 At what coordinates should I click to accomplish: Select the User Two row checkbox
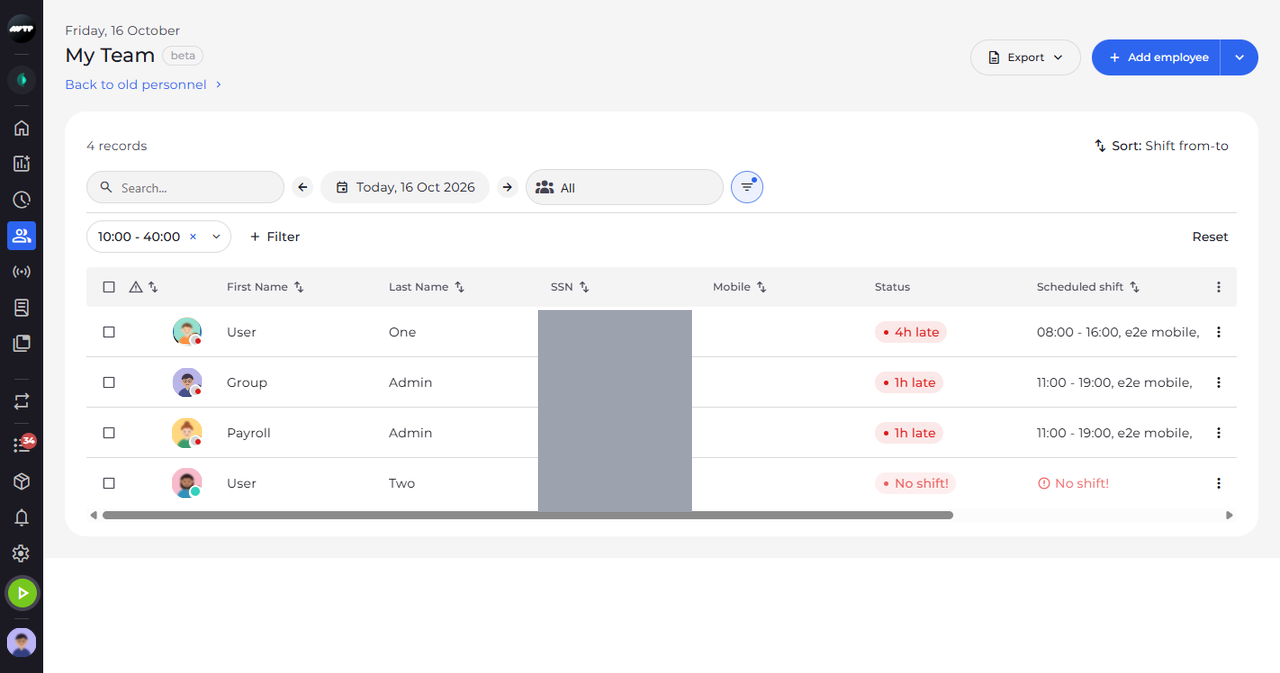(x=109, y=483)
